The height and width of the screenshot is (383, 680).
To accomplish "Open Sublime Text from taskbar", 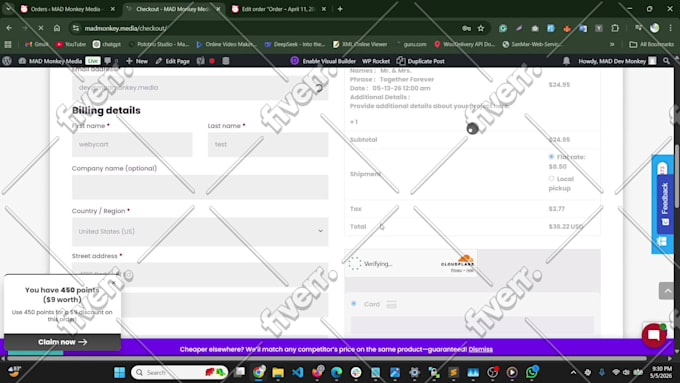I will click(x=454, y=372).
